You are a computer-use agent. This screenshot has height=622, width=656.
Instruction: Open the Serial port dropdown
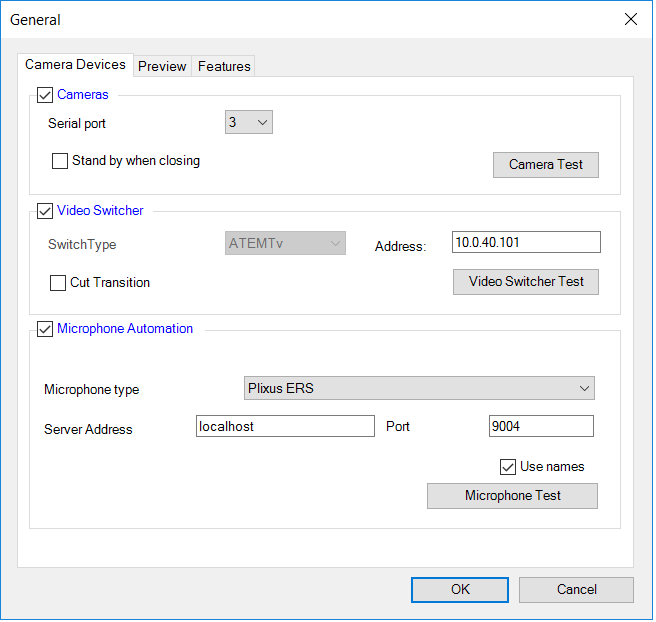pos(249,123)
